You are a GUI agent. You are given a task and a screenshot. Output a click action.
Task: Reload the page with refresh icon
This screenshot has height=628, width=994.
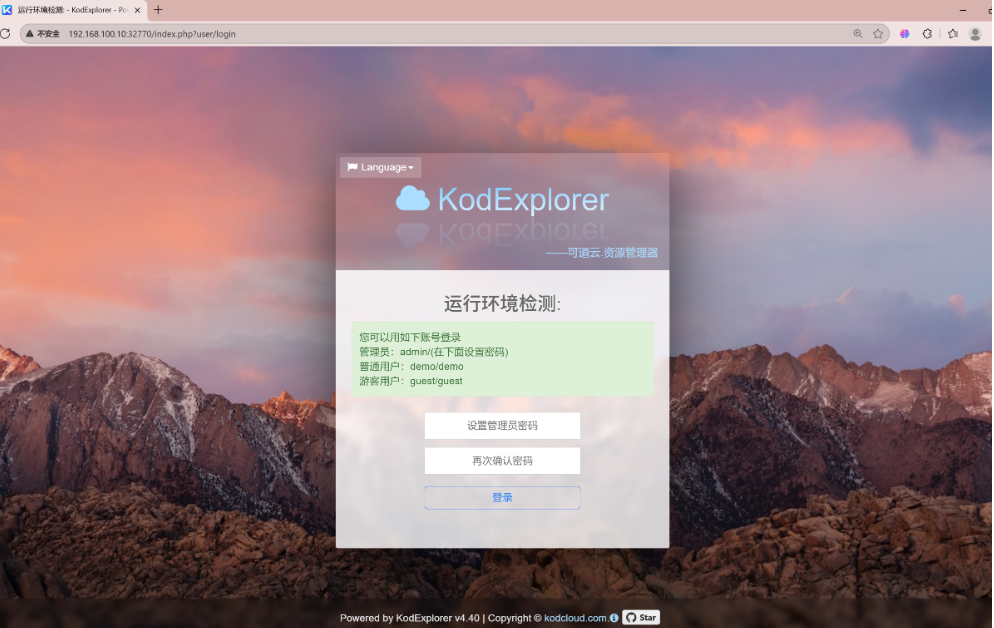[x=6, y=34]
